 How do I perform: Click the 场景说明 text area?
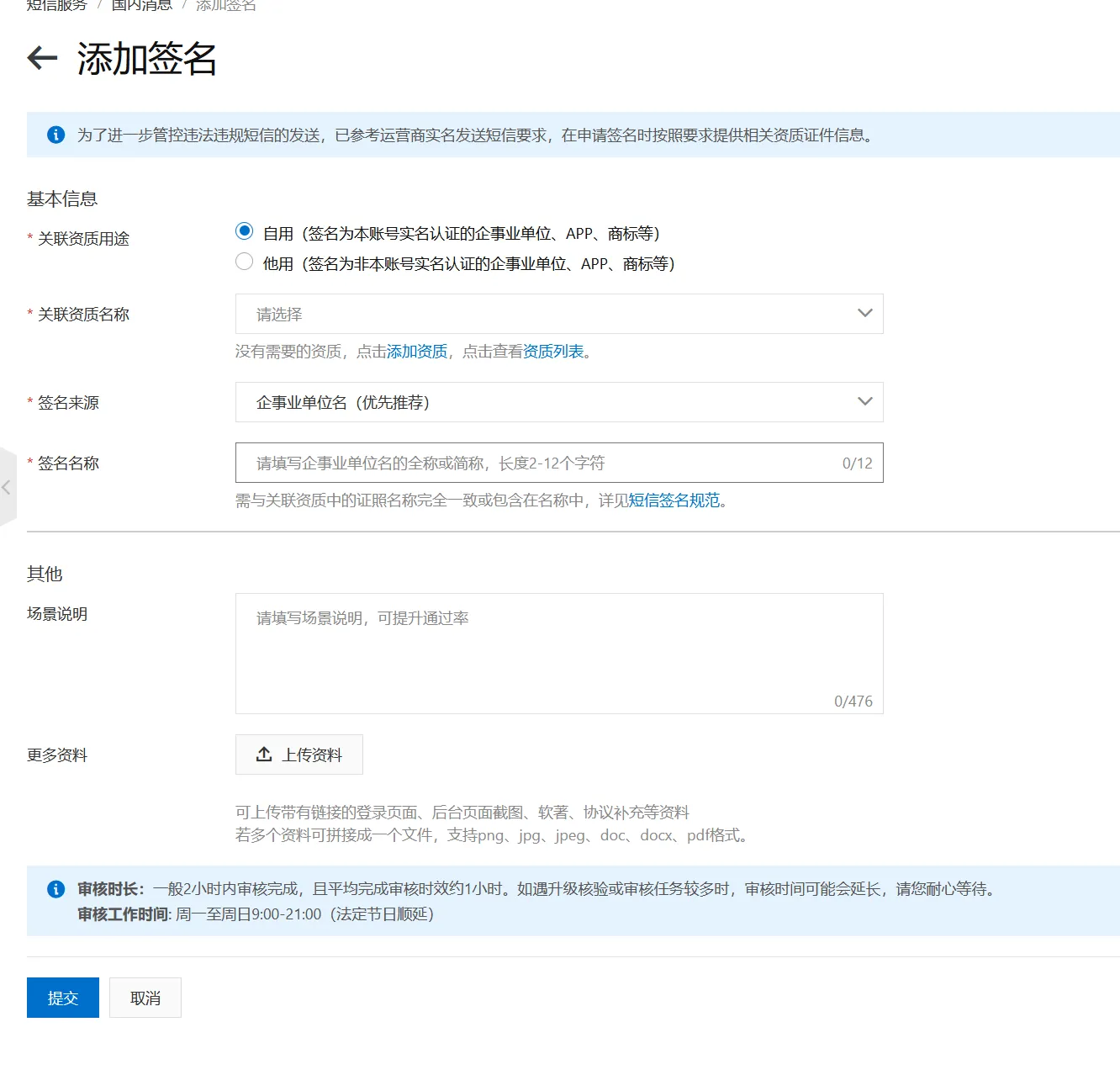point(559,654)
